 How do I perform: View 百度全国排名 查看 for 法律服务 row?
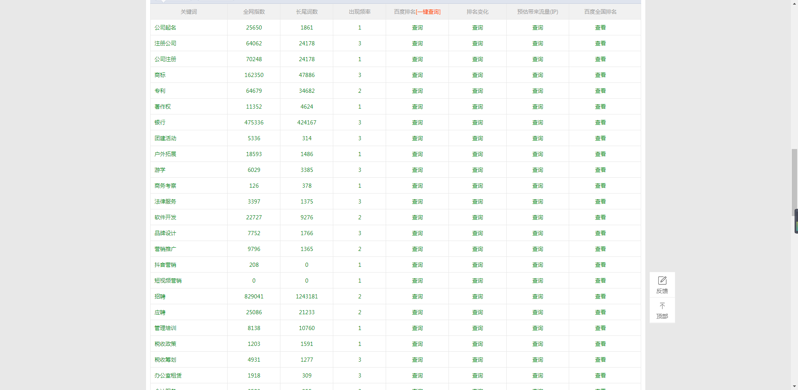pyautogui.click(x=601, y=201)
